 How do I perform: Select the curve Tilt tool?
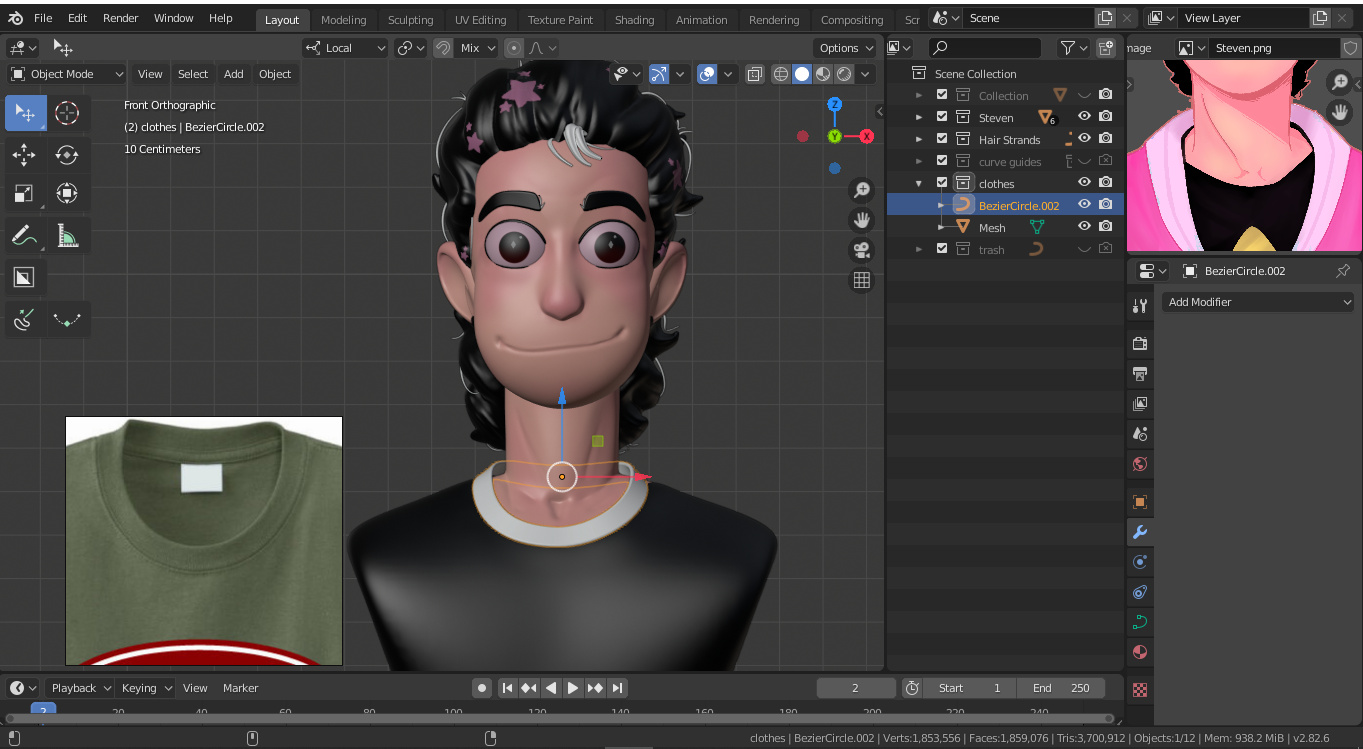click(67, 319)
